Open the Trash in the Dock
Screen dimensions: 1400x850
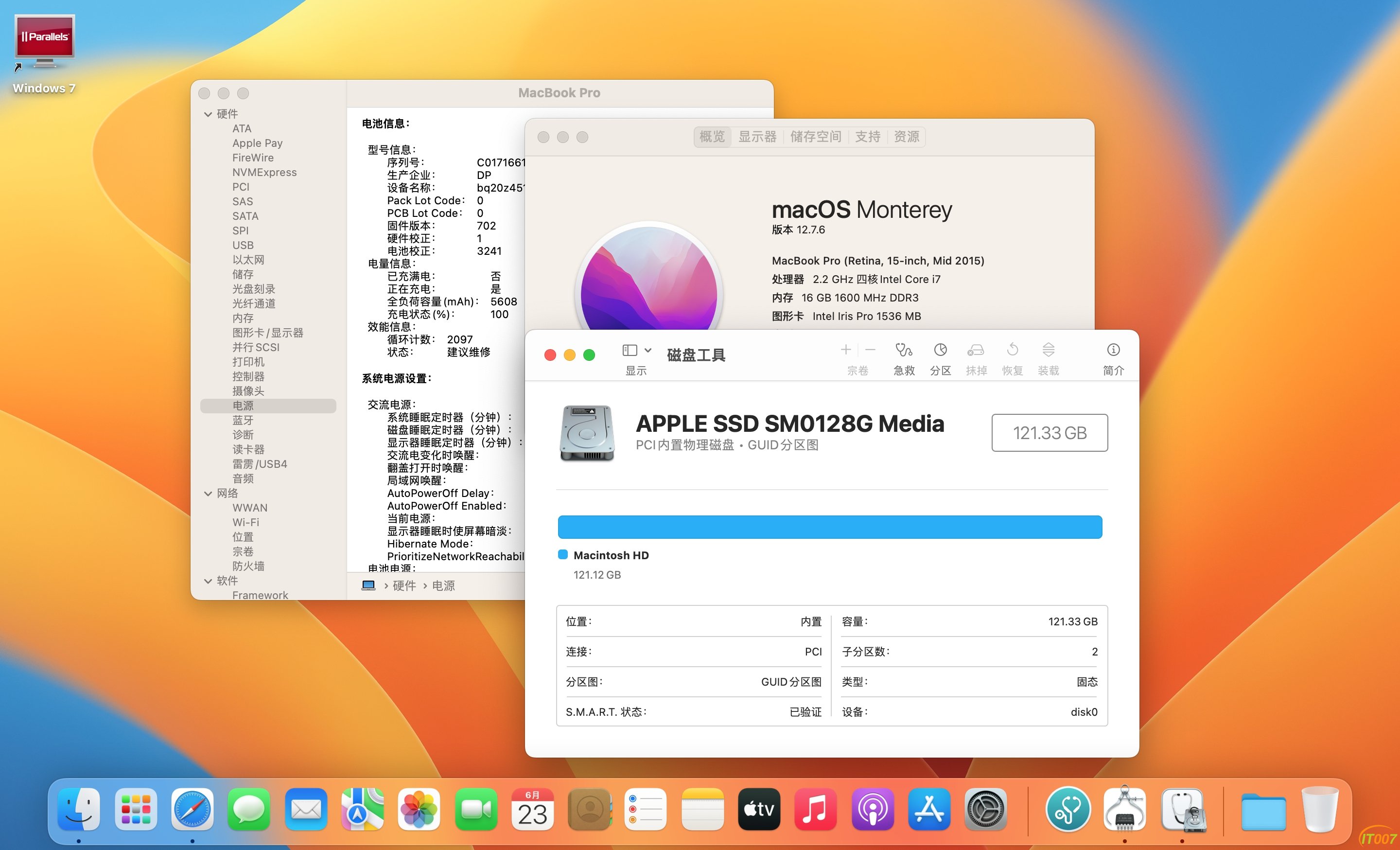point(1320,809)
